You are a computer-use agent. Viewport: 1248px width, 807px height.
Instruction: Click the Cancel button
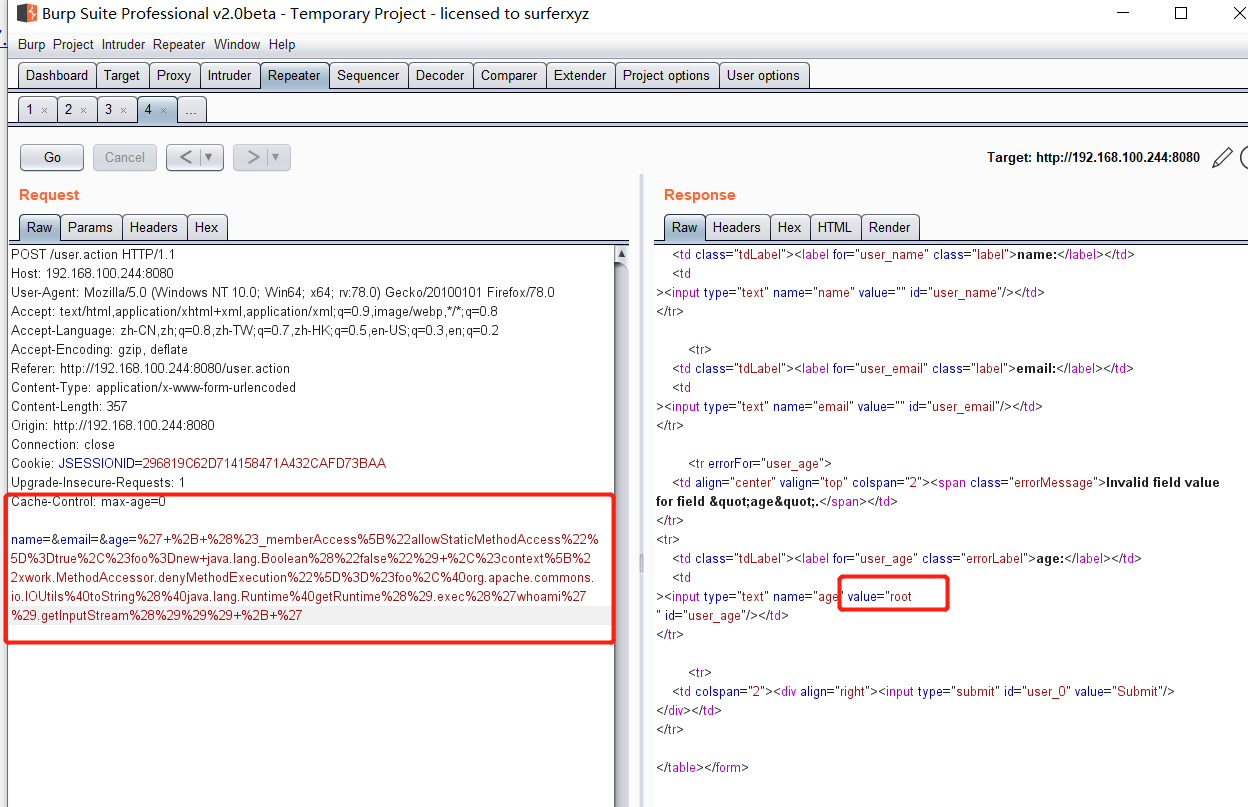(x=125, y=157)
